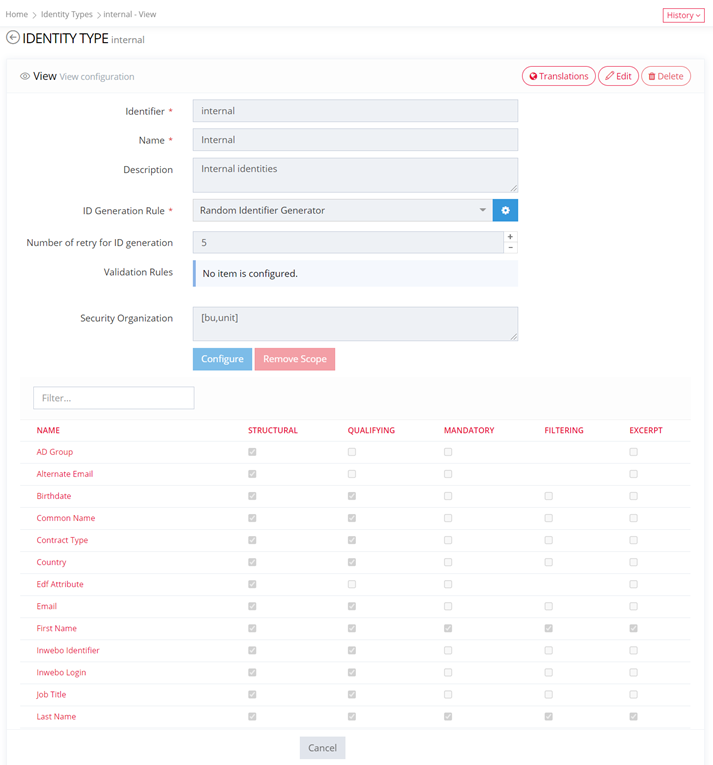This screenshot has height=765, width=713.
Task: Navigate to Identity Types breadcrumb
Action: point(66,15)
